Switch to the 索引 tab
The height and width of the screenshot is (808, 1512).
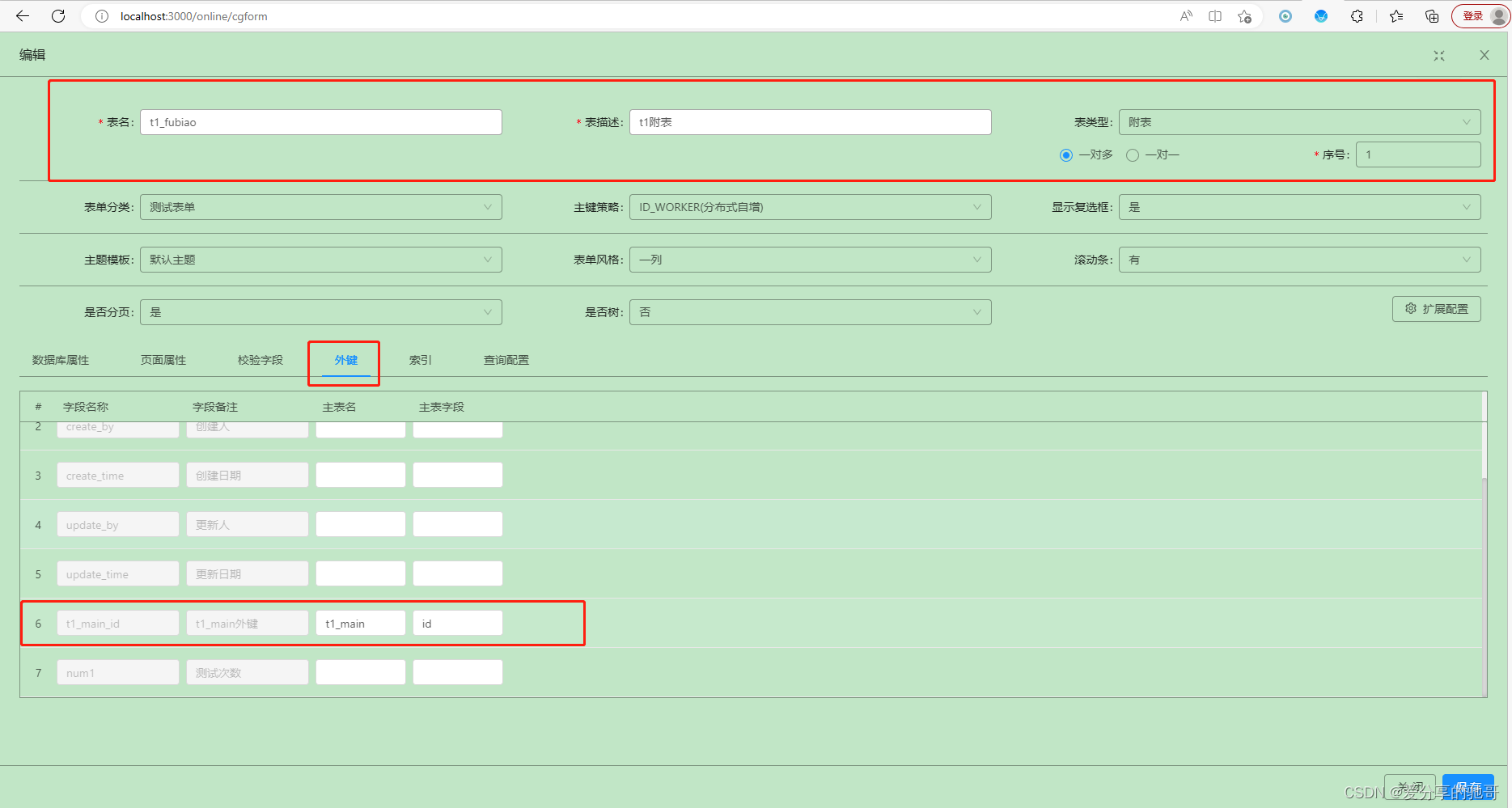click(421, 360)
